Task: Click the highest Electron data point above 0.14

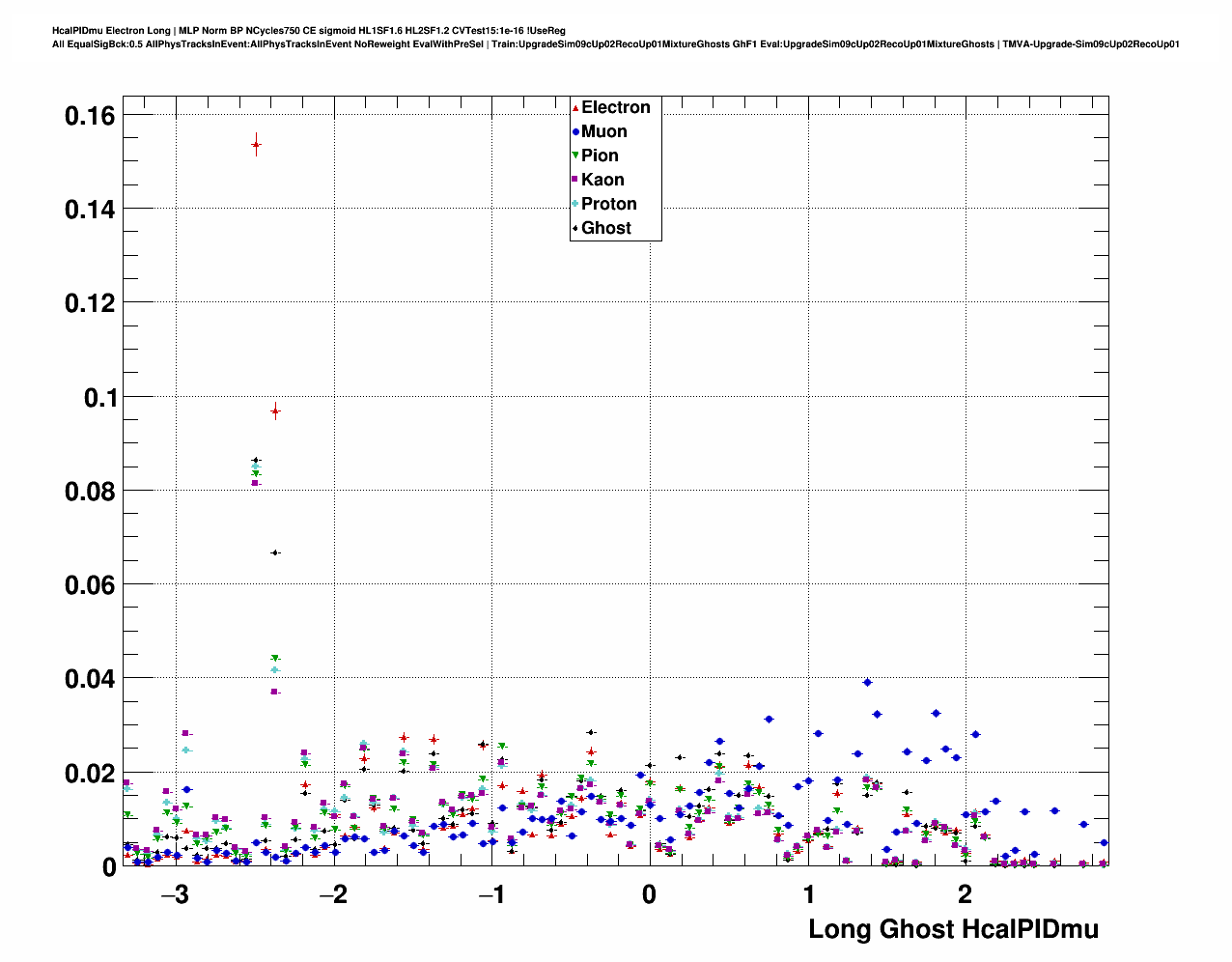Action: point(256,145)
